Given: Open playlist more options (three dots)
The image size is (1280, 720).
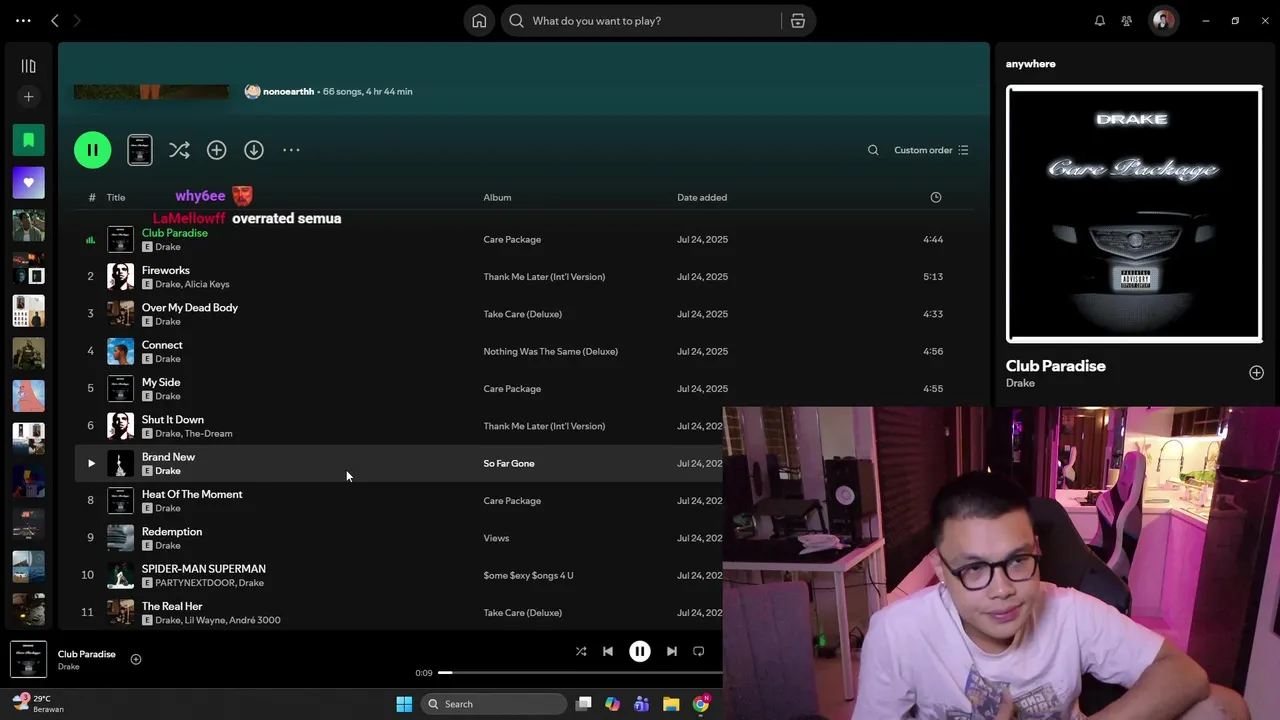Looking at the screenshot, I should click(291, 150).
